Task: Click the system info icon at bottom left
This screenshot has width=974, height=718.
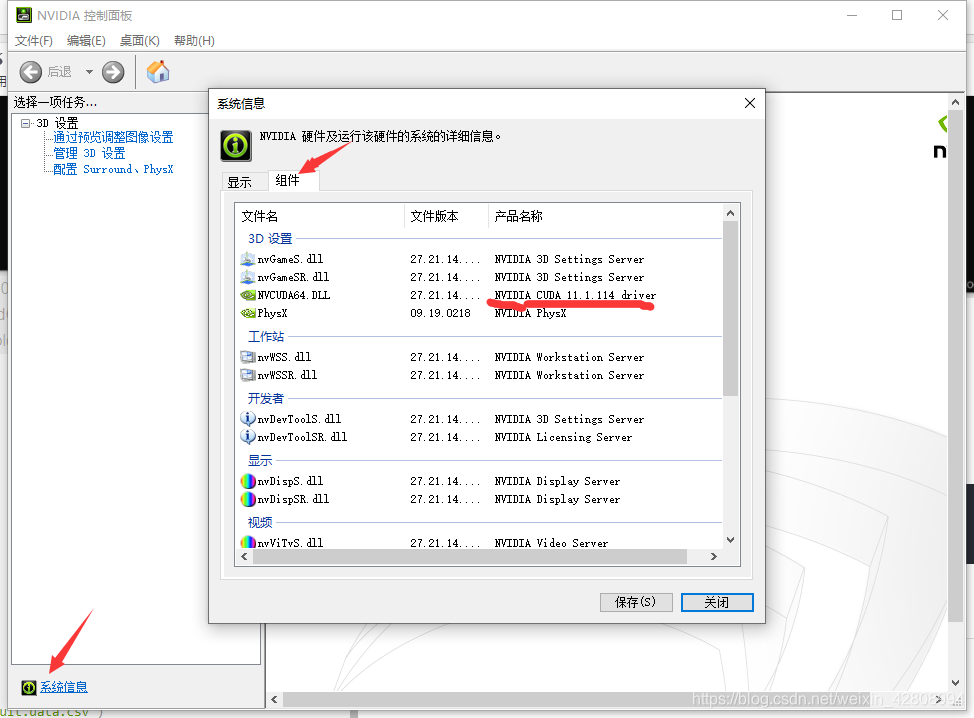Action: pyautogui.click(x=29, y=687)
